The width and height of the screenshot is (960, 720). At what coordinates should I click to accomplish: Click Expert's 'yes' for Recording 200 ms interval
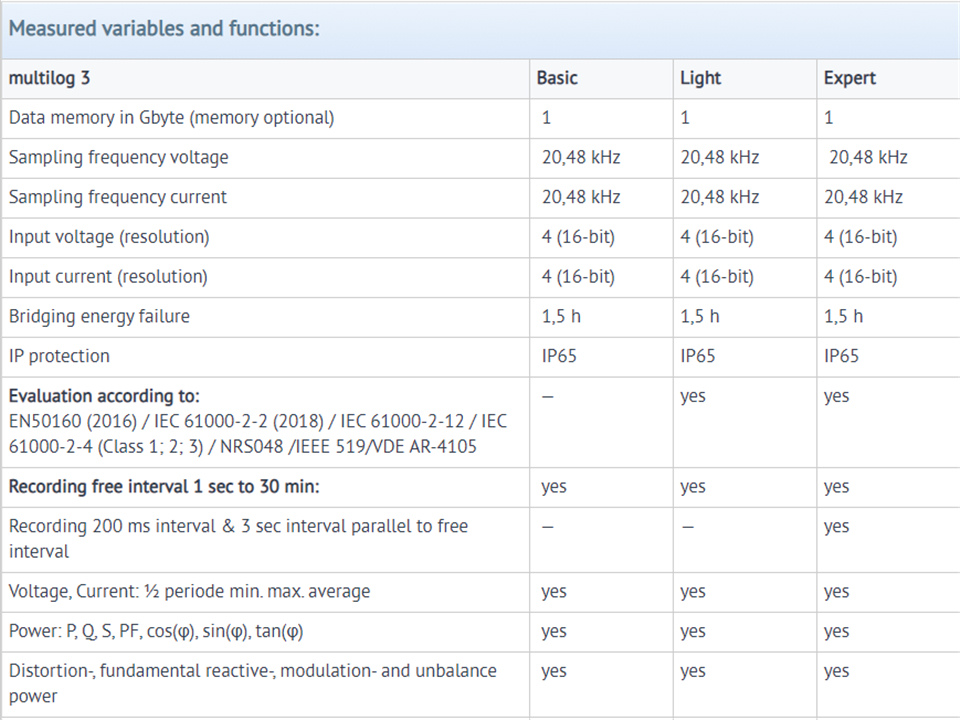(x=836, y=527)
